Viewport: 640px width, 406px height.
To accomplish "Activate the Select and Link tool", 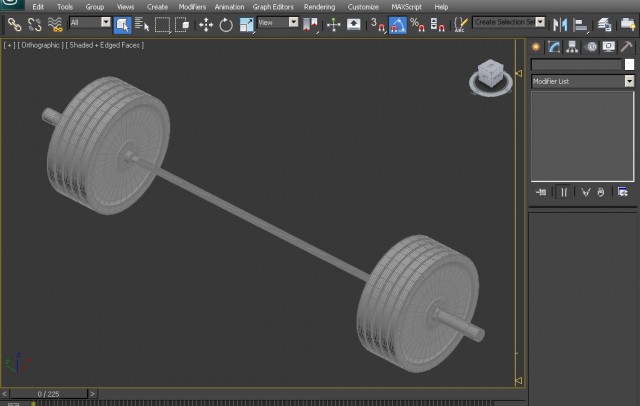I will [x=14, y=24].
